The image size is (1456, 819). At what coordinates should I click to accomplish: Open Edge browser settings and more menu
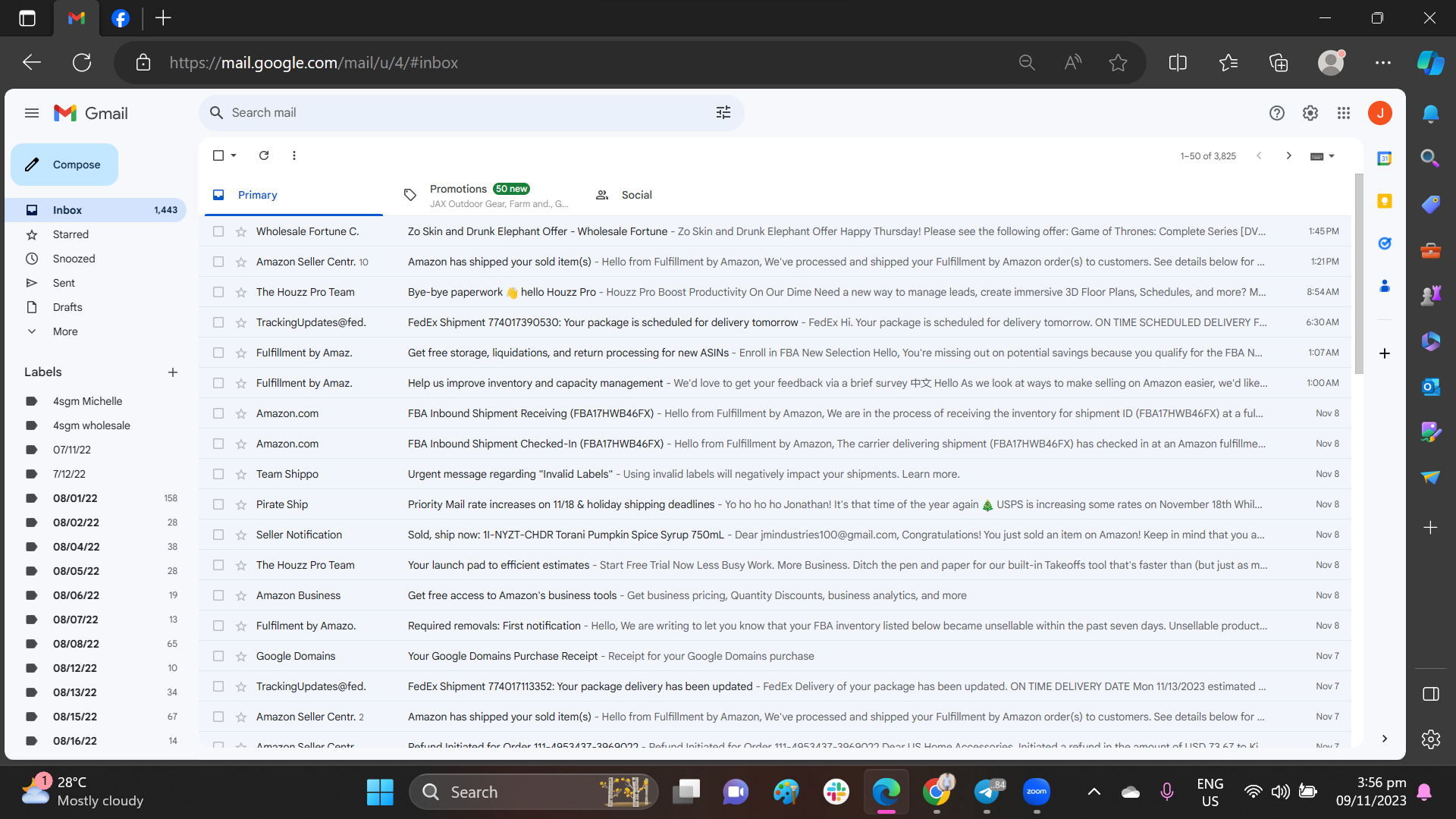pos(1382,63)
